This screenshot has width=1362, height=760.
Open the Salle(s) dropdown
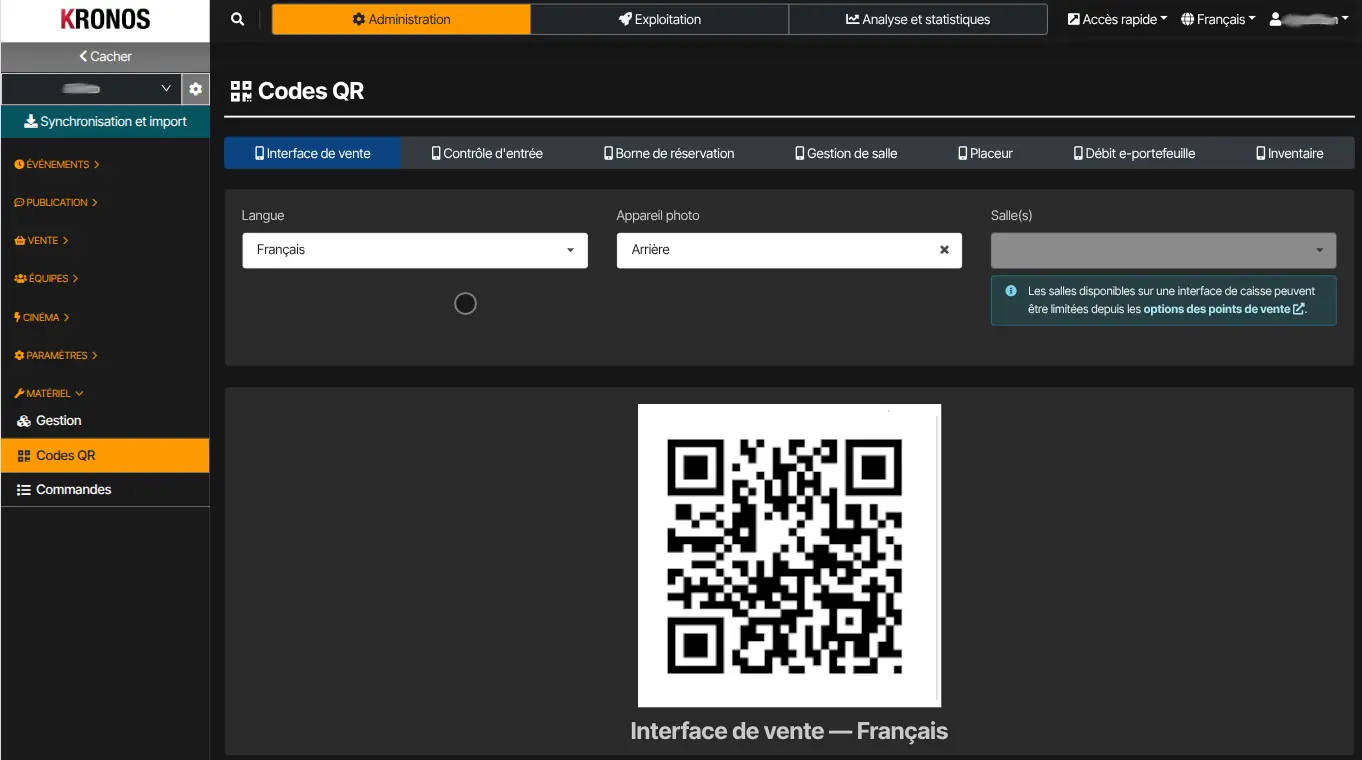(1163, 250)
